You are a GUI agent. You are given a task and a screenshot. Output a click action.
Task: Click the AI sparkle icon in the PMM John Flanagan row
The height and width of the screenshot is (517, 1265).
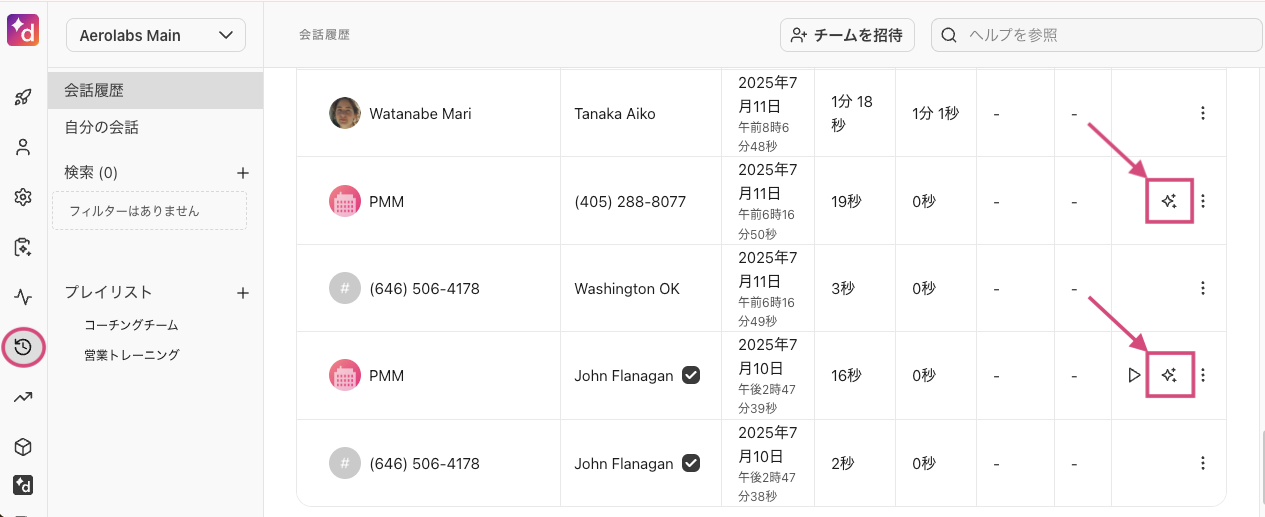click(x=1168, y=375)
